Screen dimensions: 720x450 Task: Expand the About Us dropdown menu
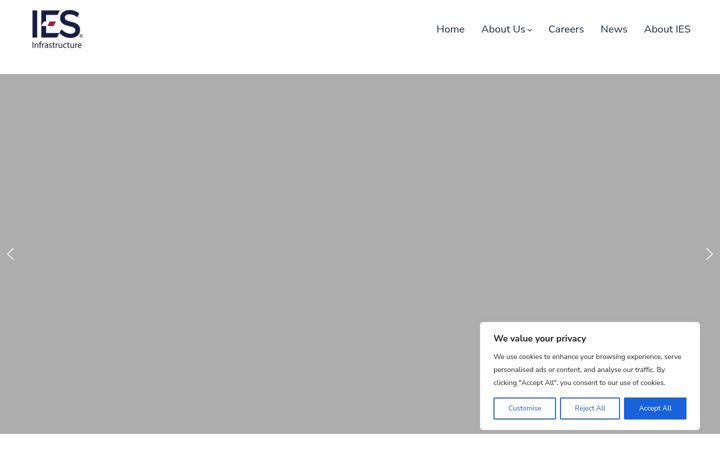click(506, 29)
